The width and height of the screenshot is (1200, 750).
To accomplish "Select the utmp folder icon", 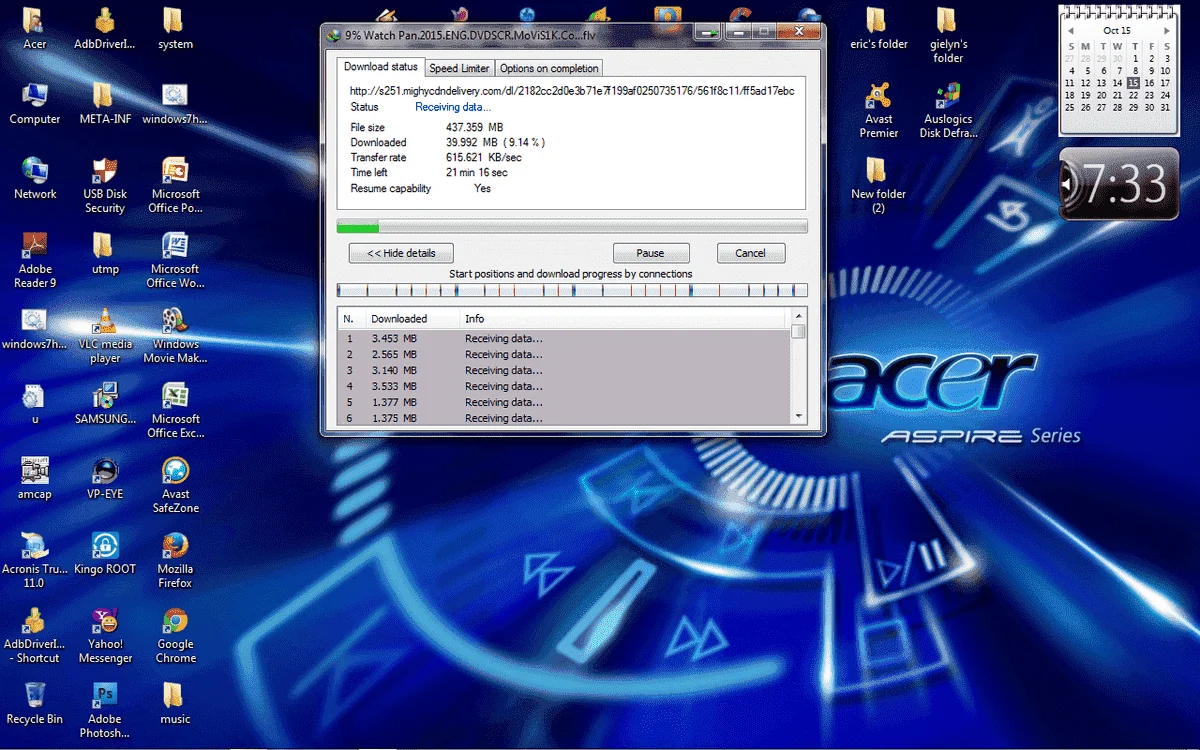I will click(104, 253).
